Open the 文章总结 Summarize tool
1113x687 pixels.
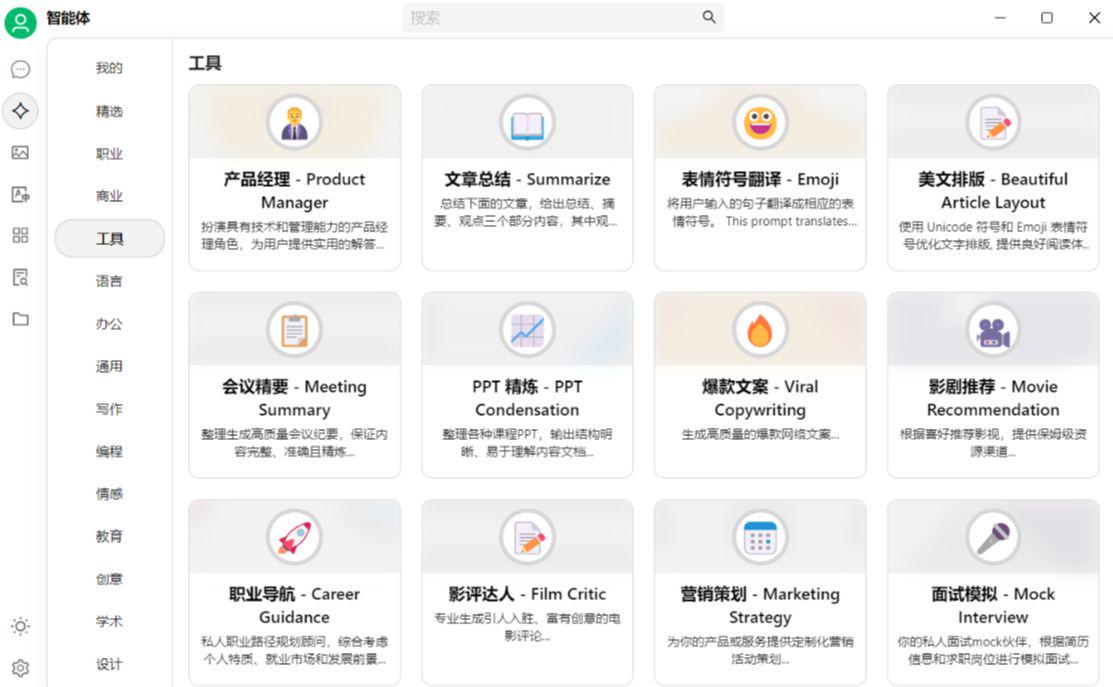click(527, 178)
